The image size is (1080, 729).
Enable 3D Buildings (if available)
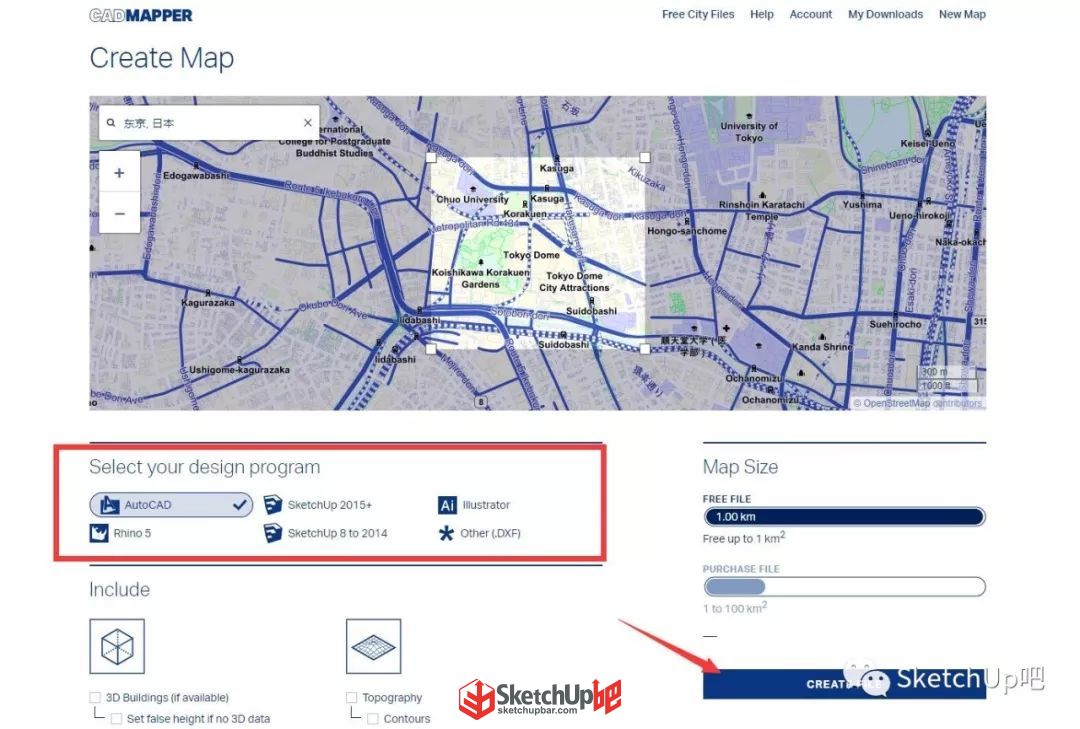coord(95,697)
